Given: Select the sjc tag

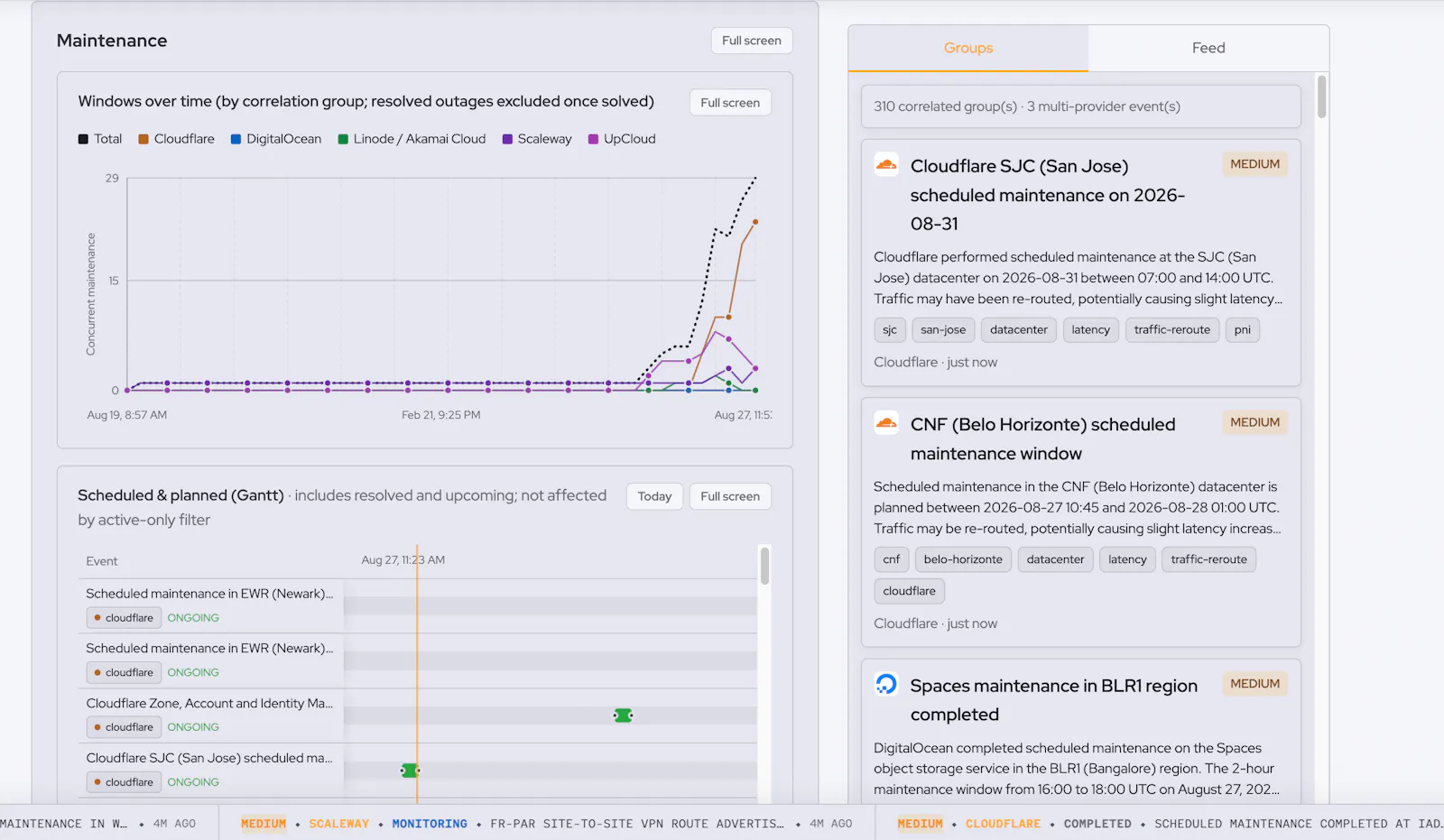Looking at the screenshot, I should [x=890, y=330].
